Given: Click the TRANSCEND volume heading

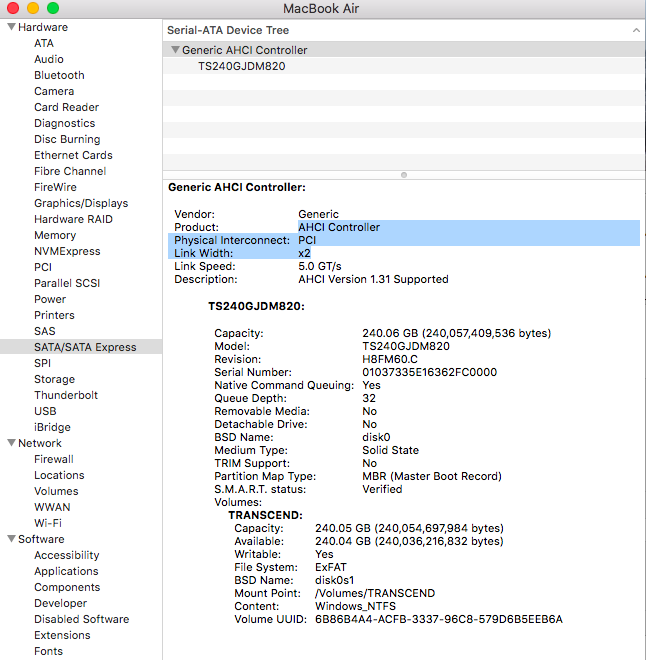Looking at the screenshot, I should (x=265, y=515).
